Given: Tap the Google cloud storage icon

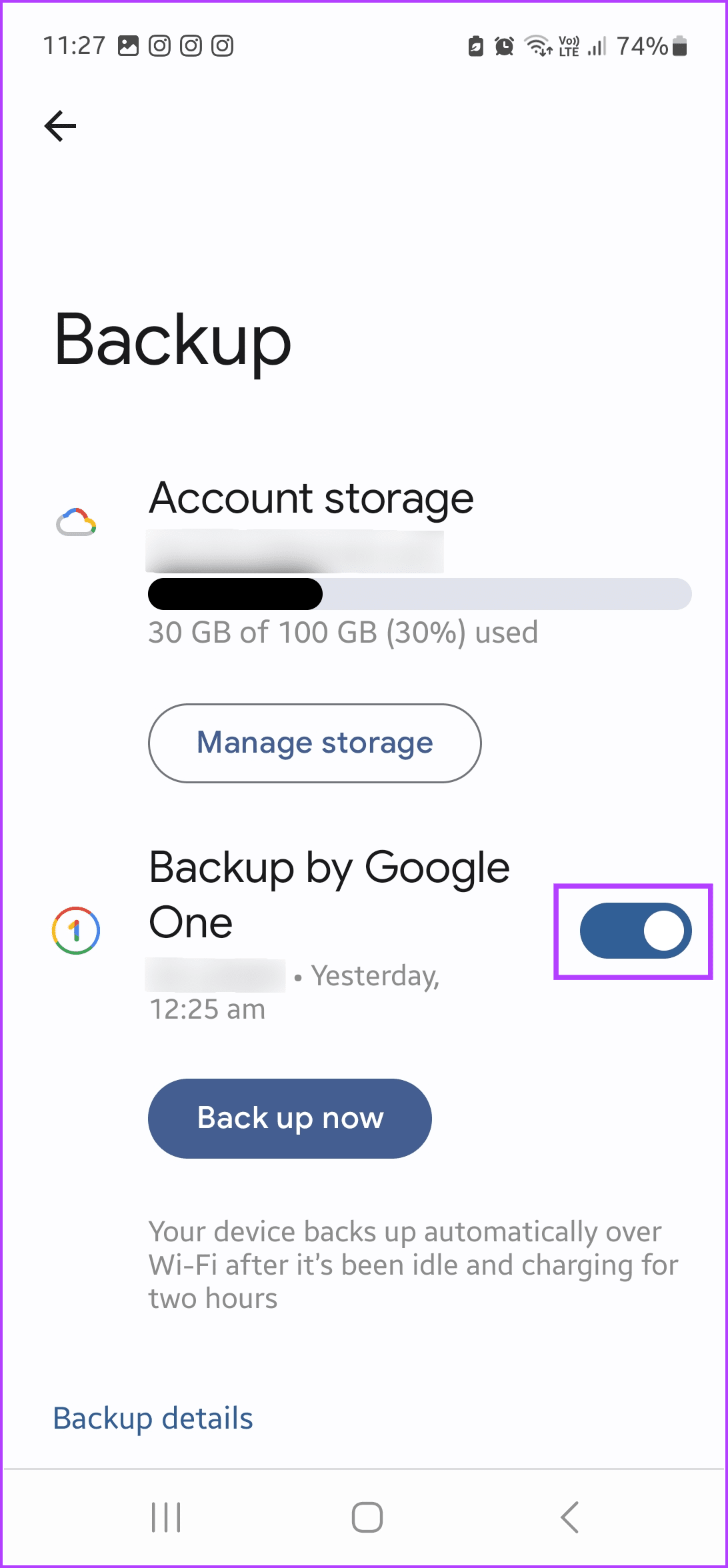Looking at the screenshot, I should [76, 523].
